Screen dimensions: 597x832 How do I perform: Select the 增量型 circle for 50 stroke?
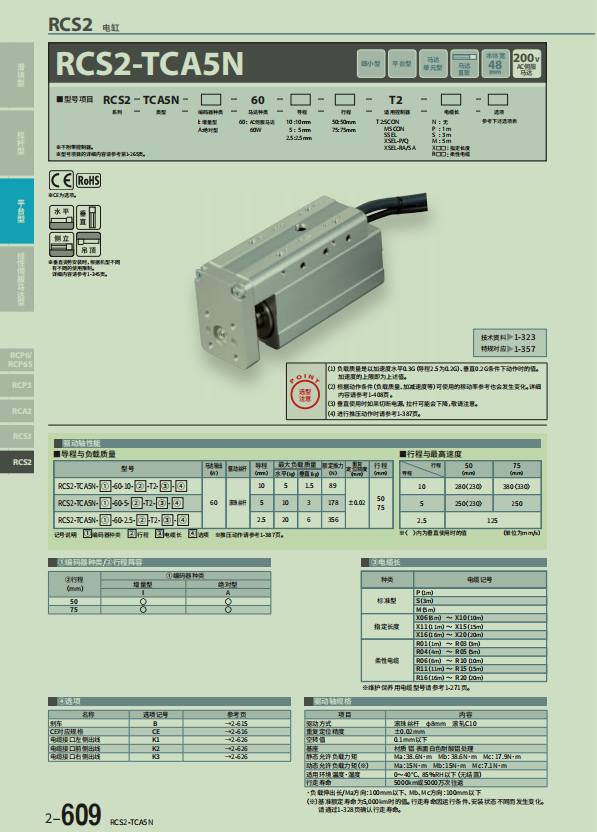(x=143, y=601)
